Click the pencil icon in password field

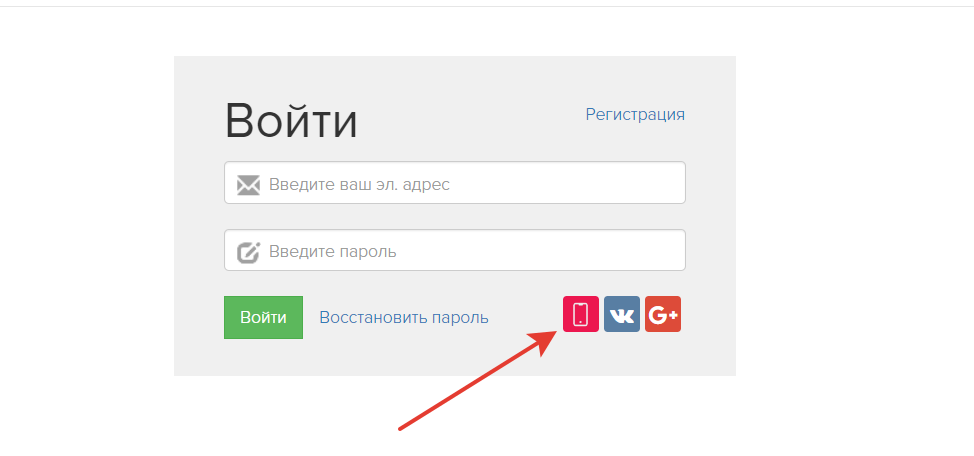pos(248,252)
